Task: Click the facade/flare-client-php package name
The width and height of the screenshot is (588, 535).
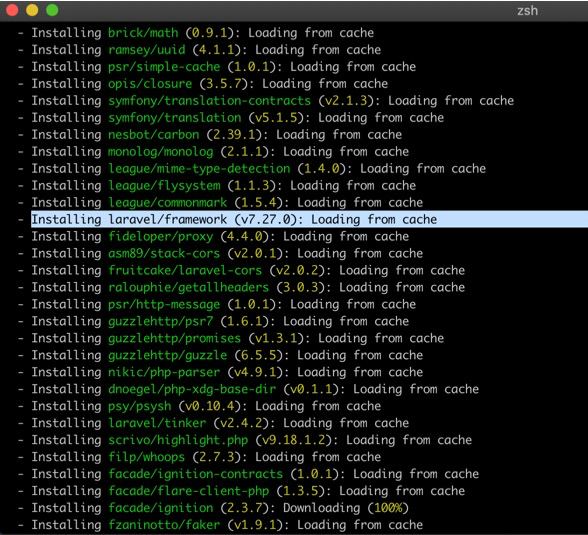Action: pos(189,491)
